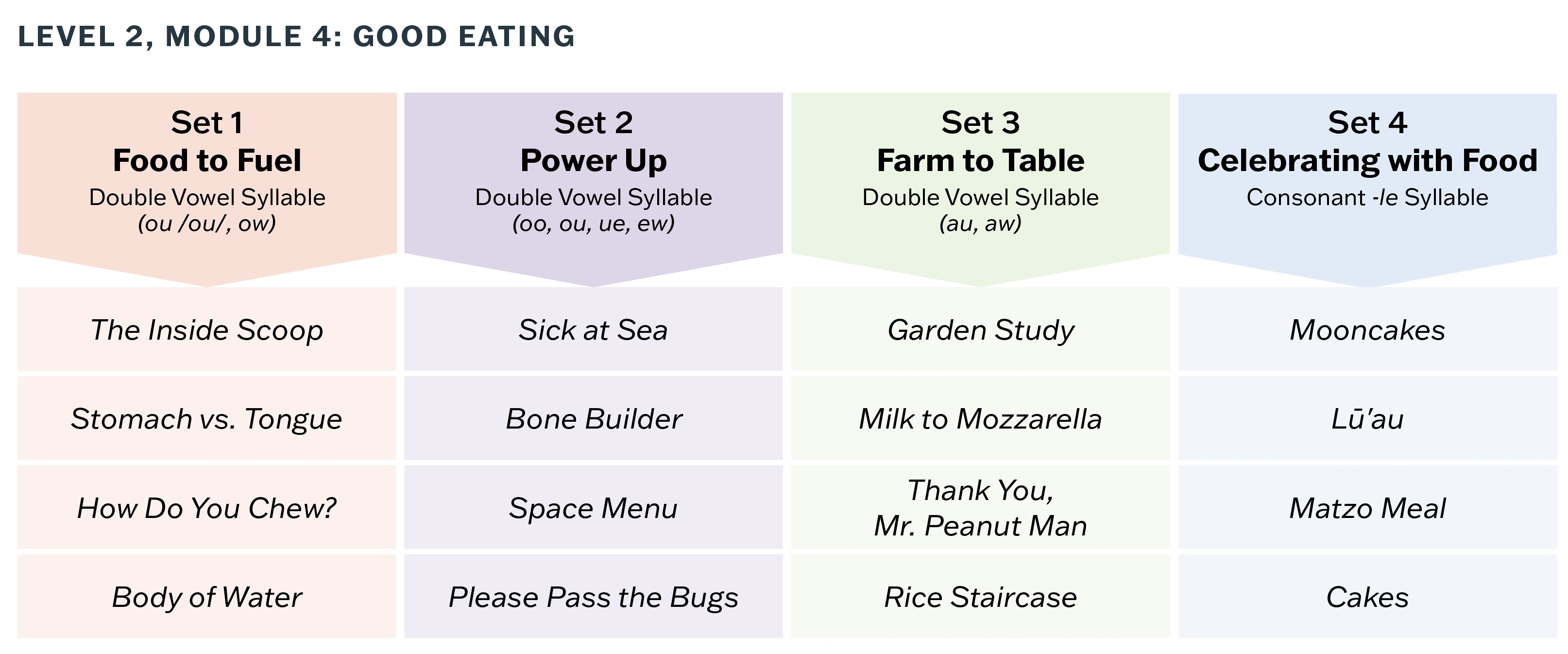
Task: Click How Do You Chew? title
Action: (207, 508)
